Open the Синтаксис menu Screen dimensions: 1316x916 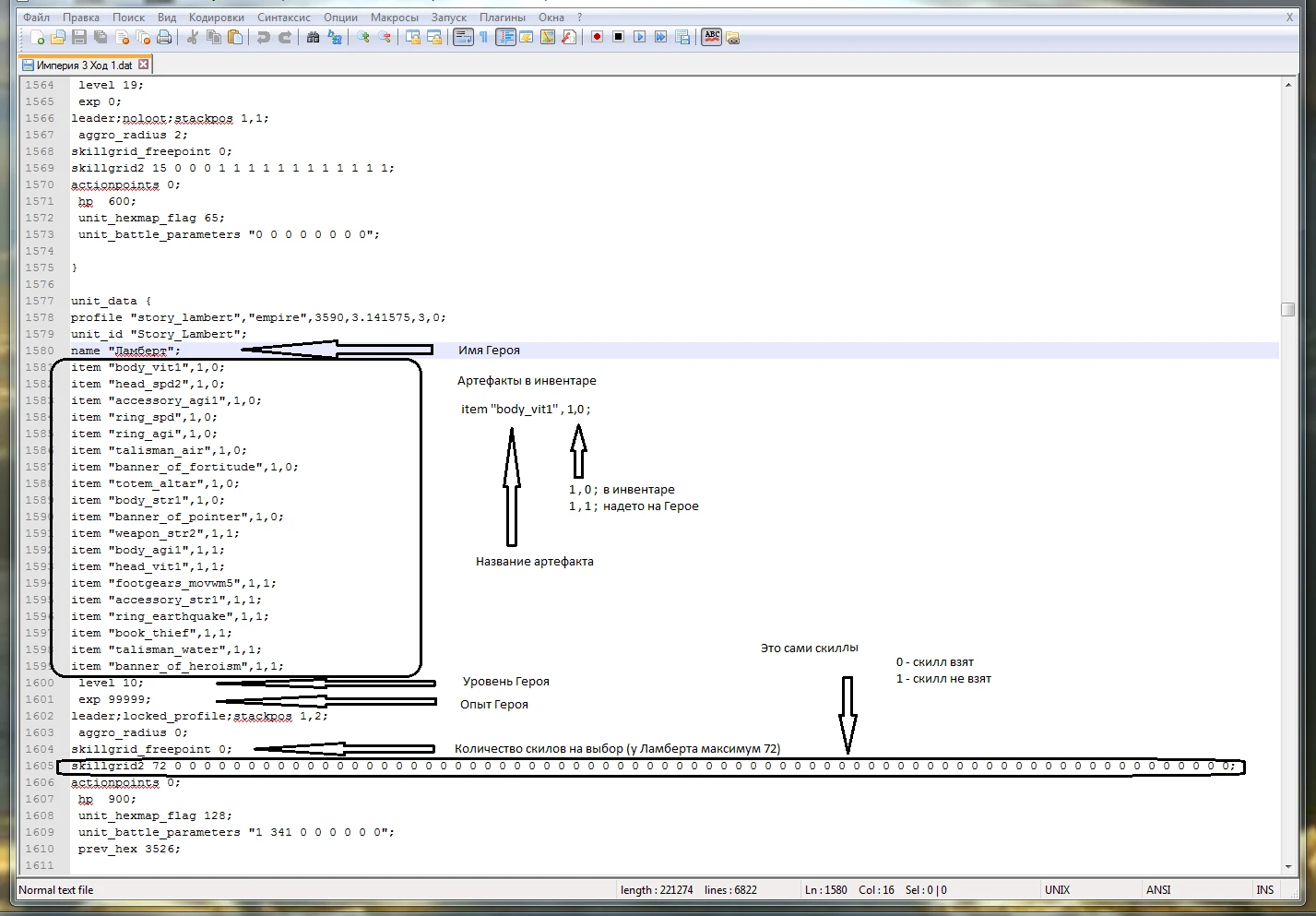pos(284,18)
